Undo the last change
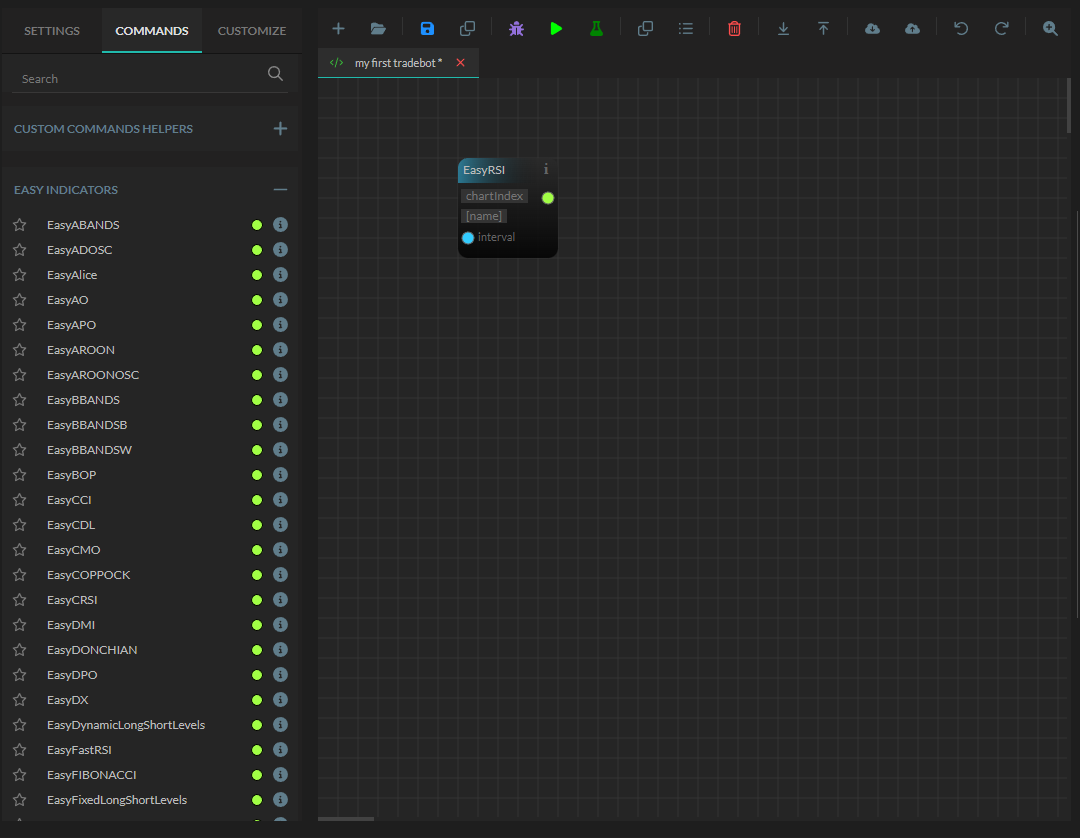 (x=960, y=28)
